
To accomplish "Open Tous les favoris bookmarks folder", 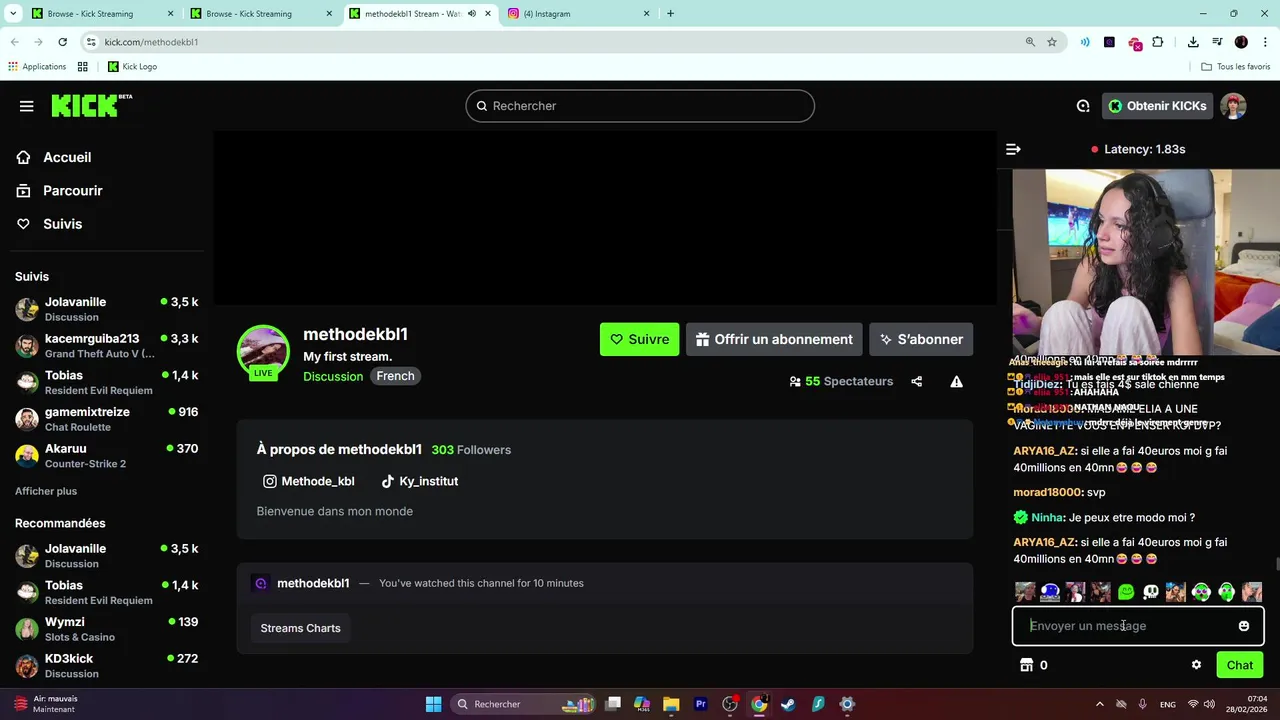I will click(x=1236, y=67).
